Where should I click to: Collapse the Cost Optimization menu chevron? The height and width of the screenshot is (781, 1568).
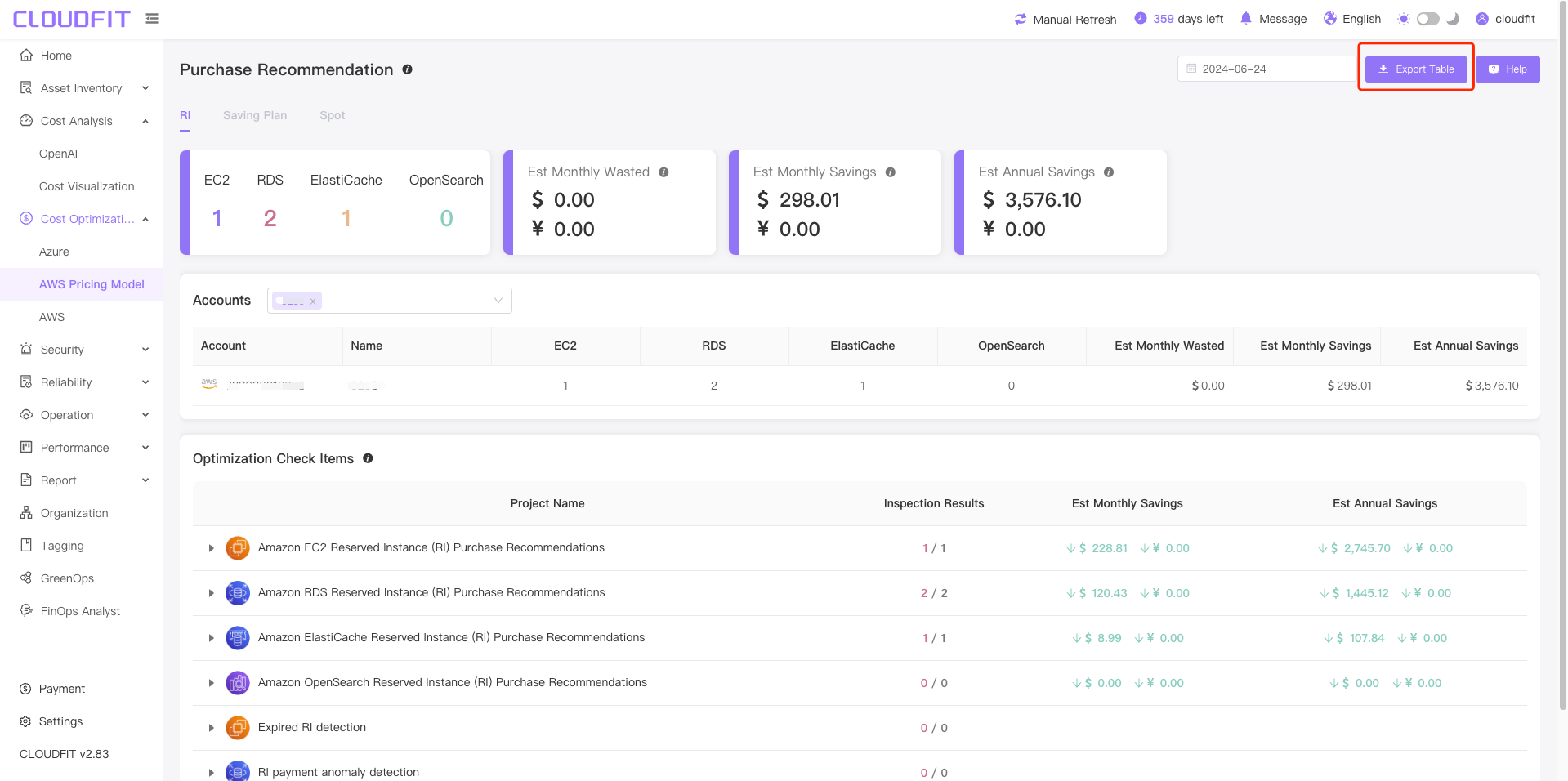(145, 219)
